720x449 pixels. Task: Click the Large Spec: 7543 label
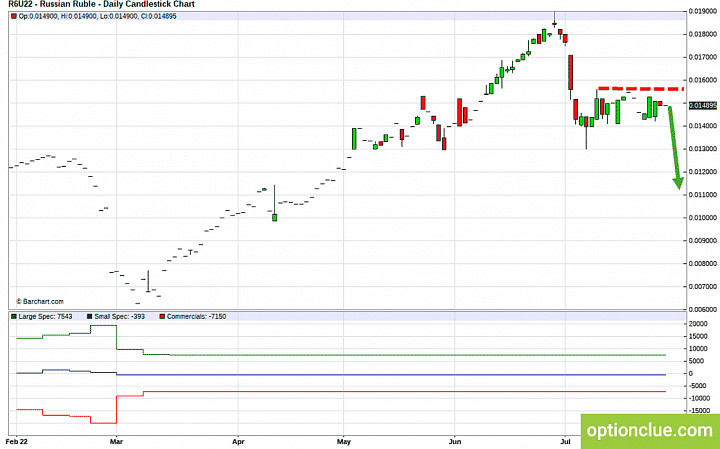pyautogui.click(x=45, y=316)
